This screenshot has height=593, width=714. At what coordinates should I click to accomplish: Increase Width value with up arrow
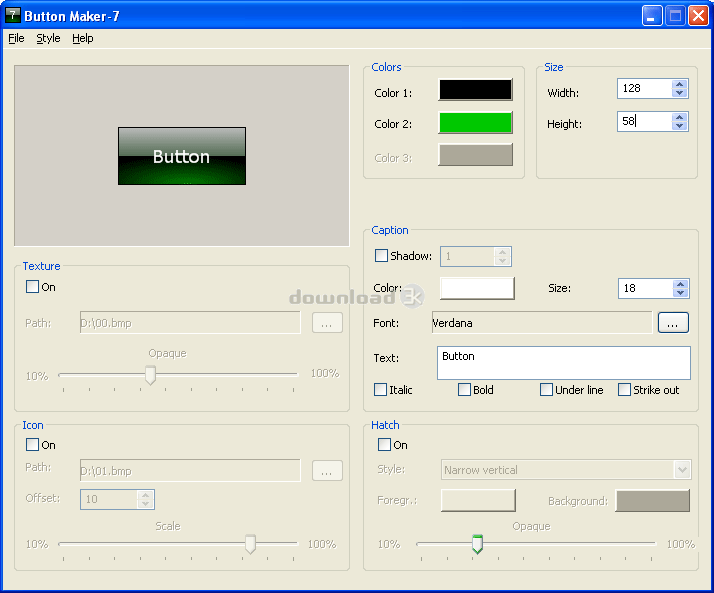coord(680,84)
